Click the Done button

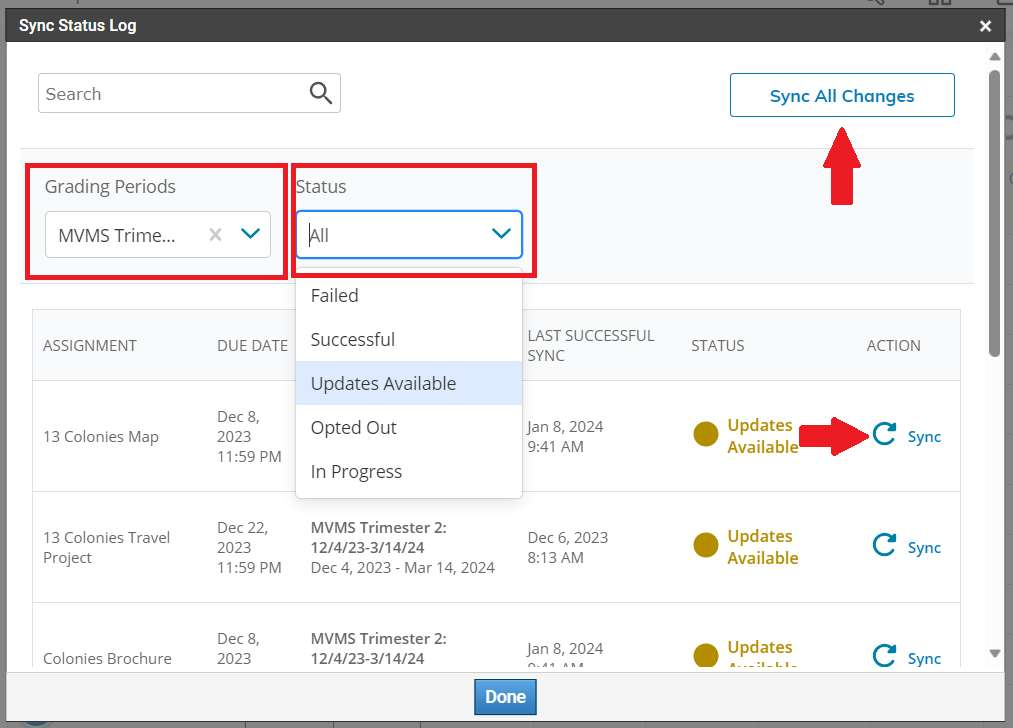pos(505,697)
